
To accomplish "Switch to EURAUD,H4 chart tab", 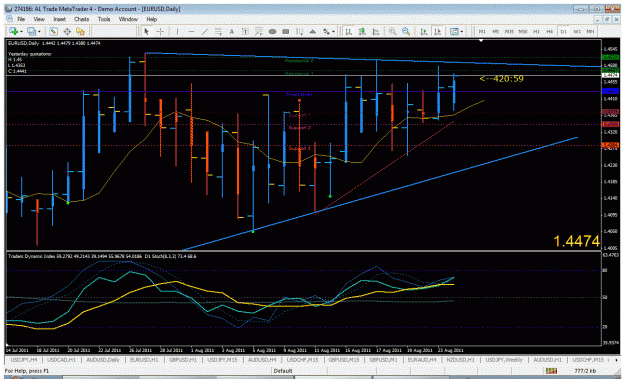I will [x=422, y=360].
